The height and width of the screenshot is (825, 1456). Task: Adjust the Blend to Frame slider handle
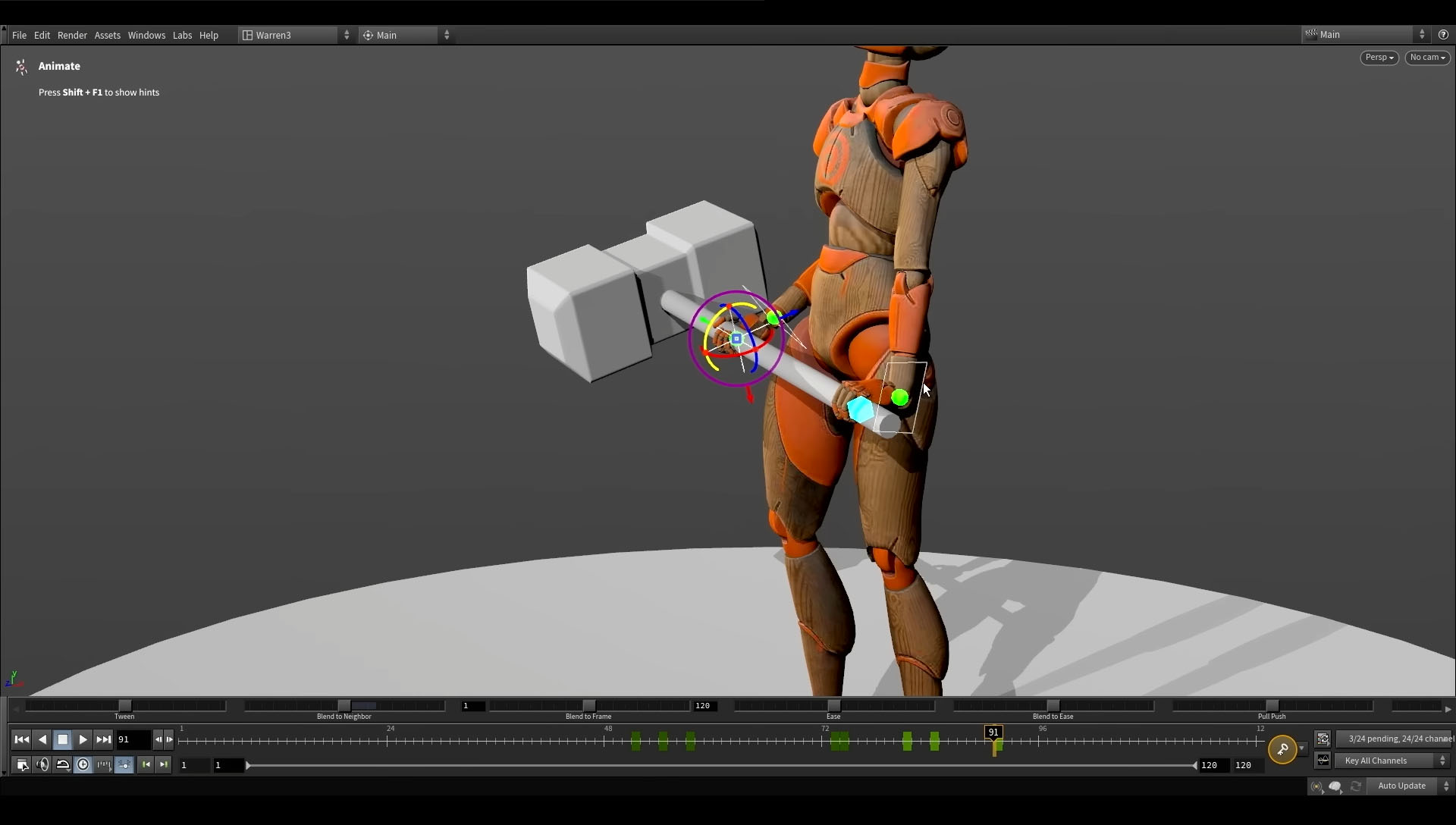pyautogui.click(x=589, y=706)
